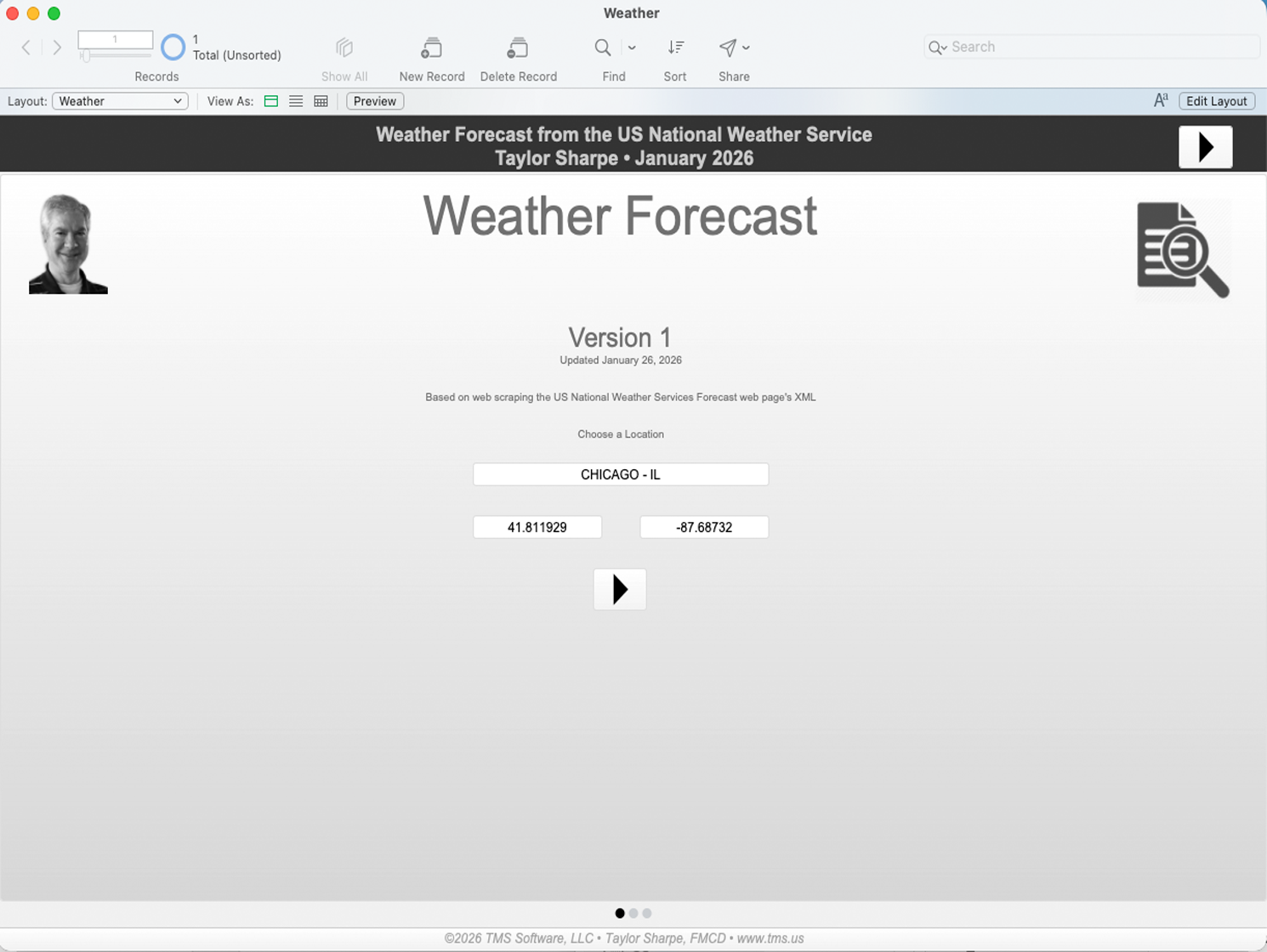Open the Share dropdown chevron

tap(746, 48)
